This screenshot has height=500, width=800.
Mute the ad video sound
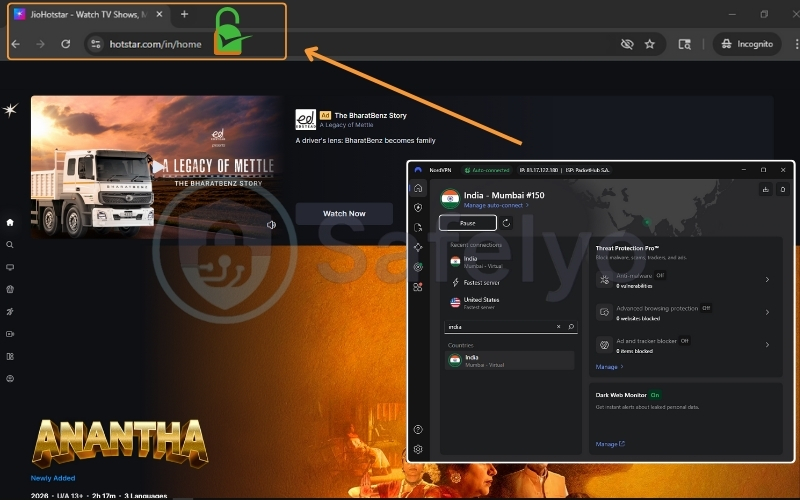pos(271,225)
